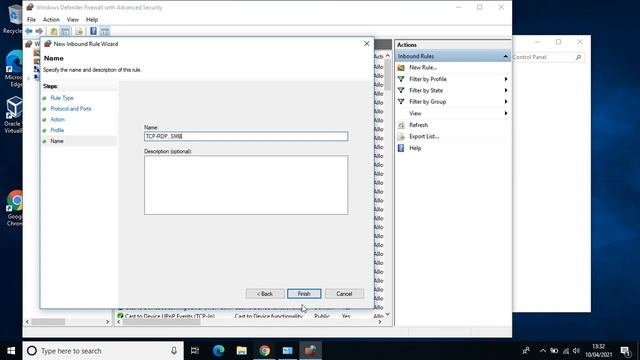Open the Windows Start menu
The image size is (640, 360).
(x=11, y=351)
